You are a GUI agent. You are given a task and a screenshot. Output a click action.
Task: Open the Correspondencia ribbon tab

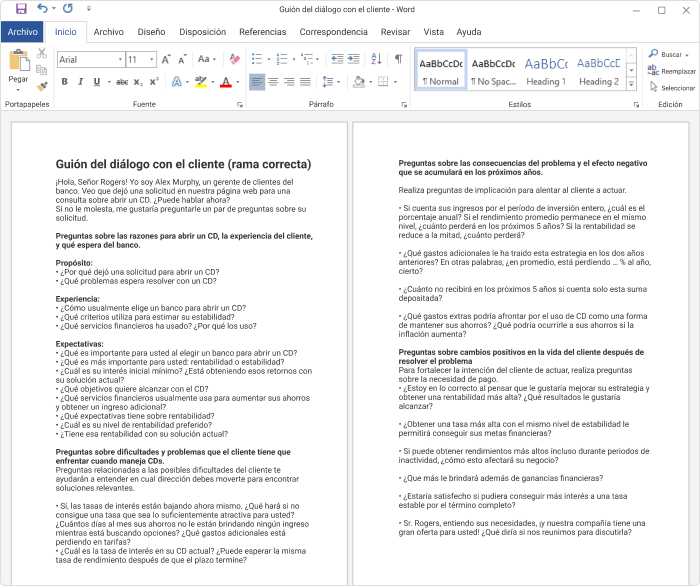click(333, 32)
